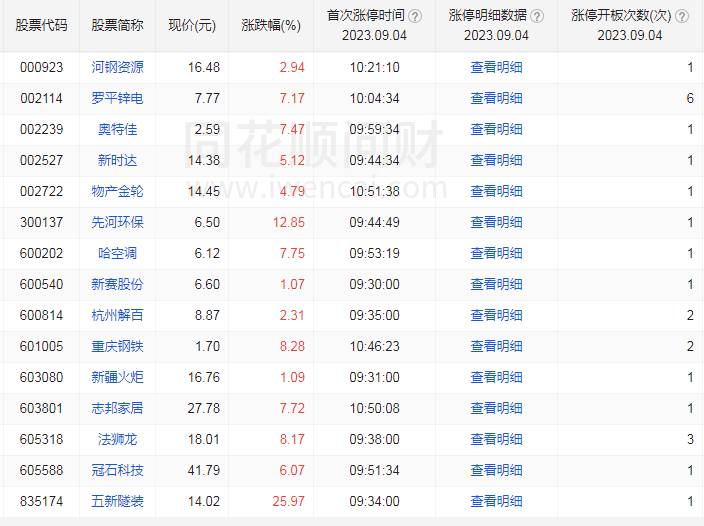Select limit-up time 10:21:10
The image size is (704, 526).
(374, 67)
